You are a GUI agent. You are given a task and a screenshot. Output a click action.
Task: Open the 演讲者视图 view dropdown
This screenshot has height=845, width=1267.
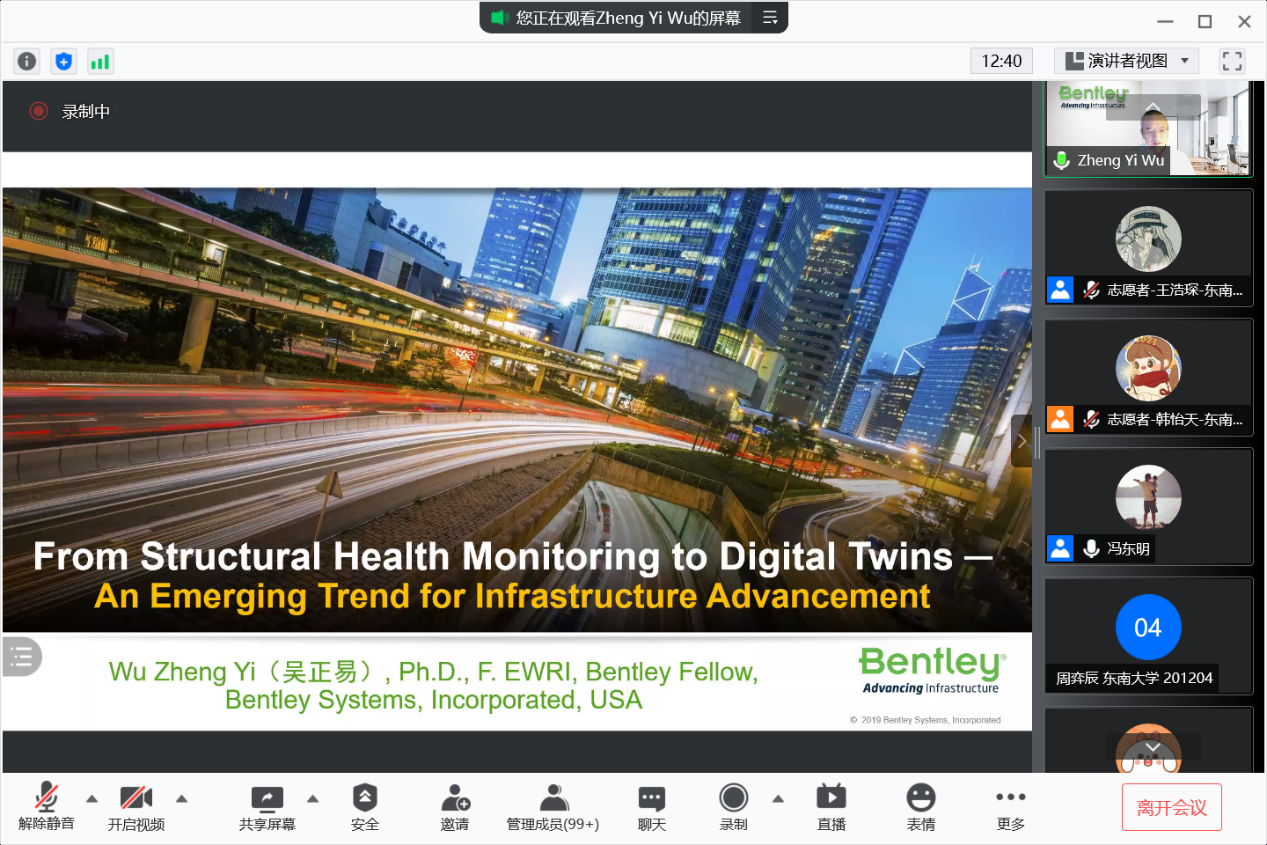(x=1126, y=61)
